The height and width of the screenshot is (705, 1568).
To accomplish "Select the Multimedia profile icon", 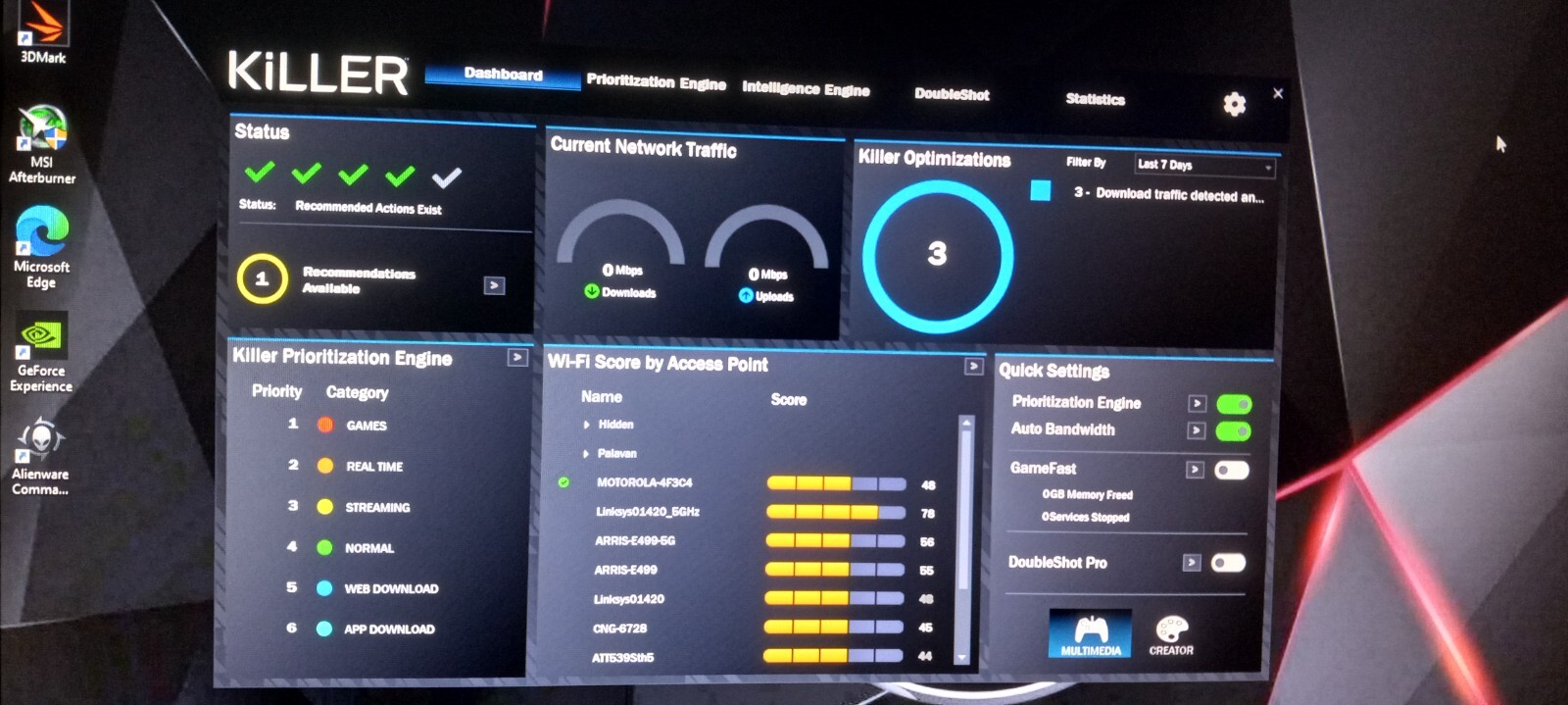I will [1090, 632].
